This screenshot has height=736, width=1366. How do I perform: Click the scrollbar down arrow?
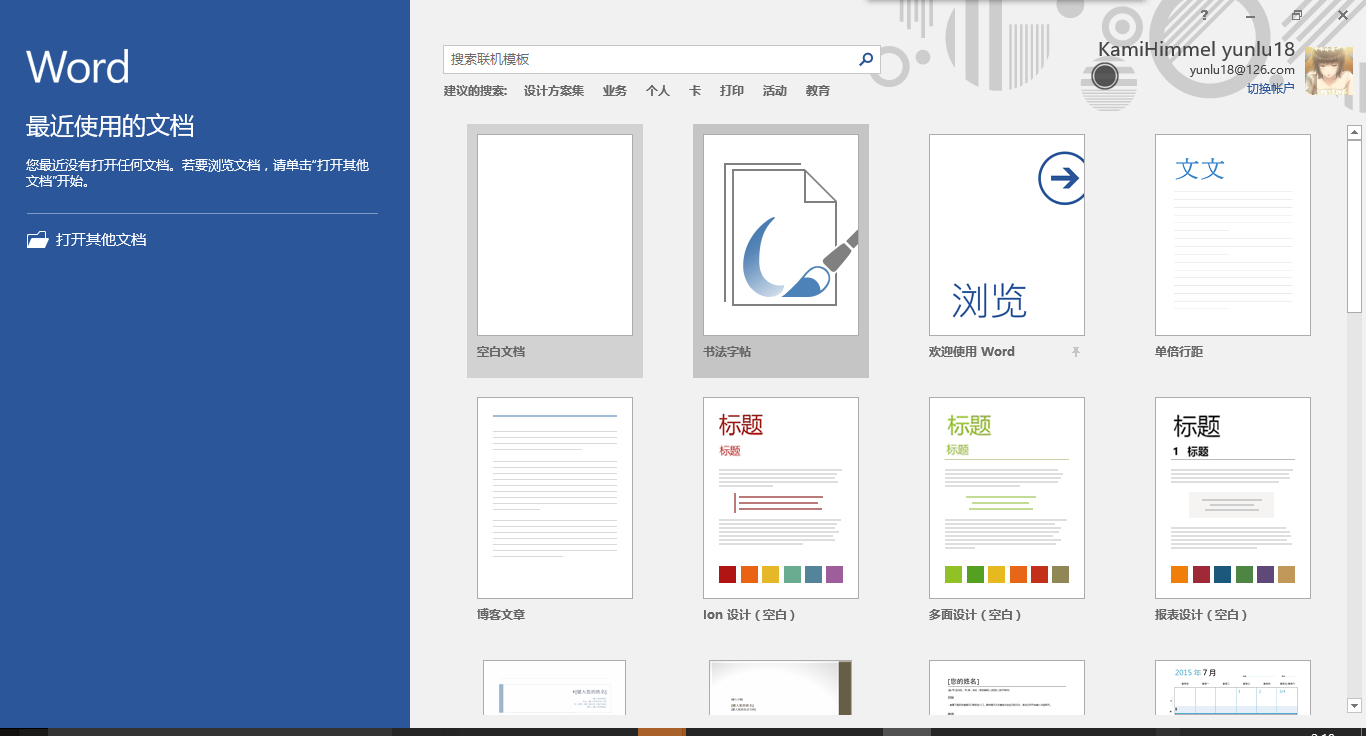tap(1354, 705)
